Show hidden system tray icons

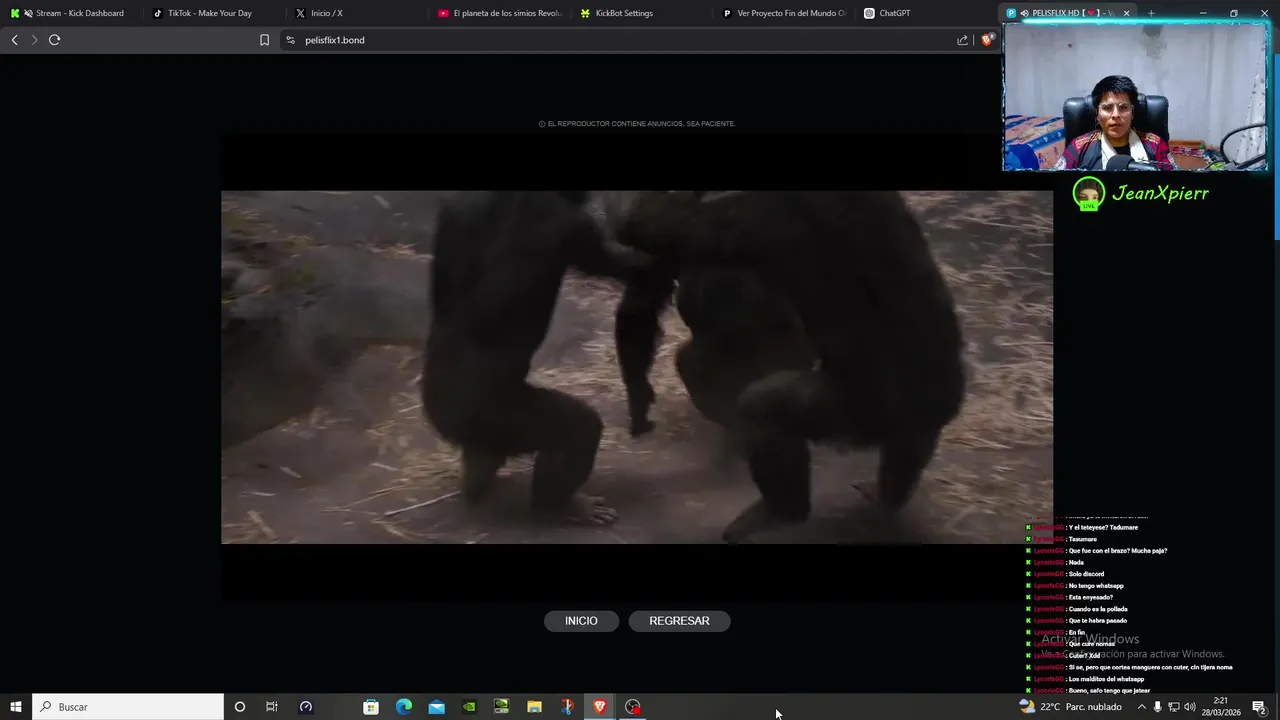coord(1141,707)
